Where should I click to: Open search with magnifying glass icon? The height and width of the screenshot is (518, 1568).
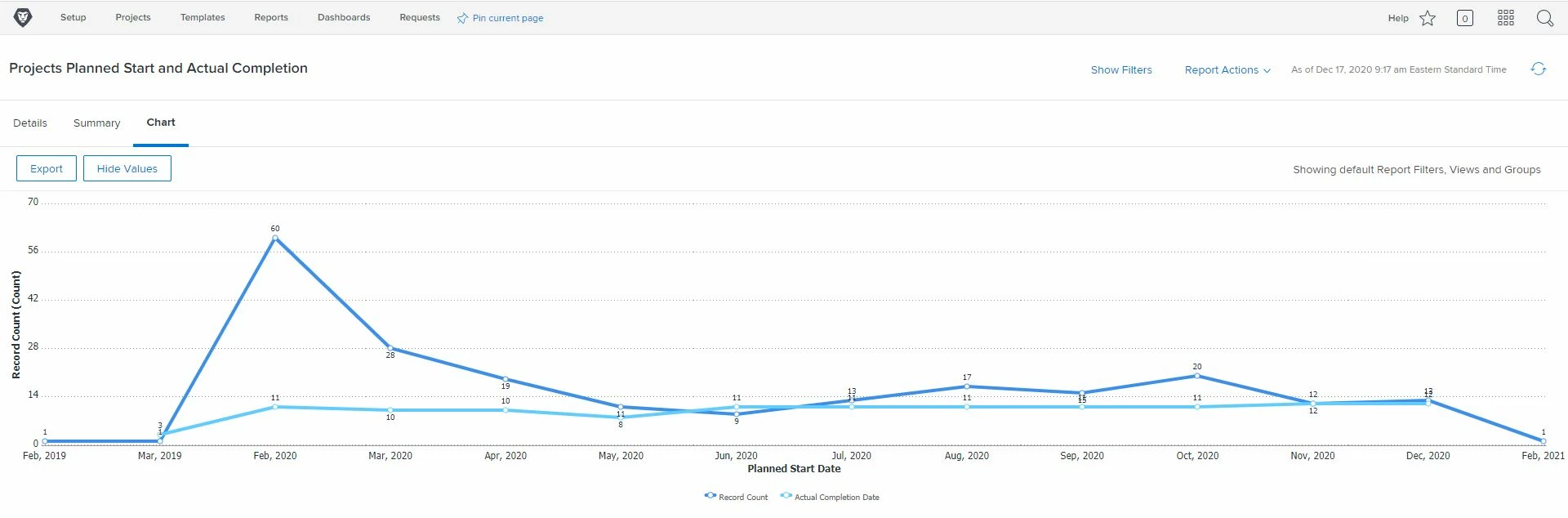[1545, 18]
